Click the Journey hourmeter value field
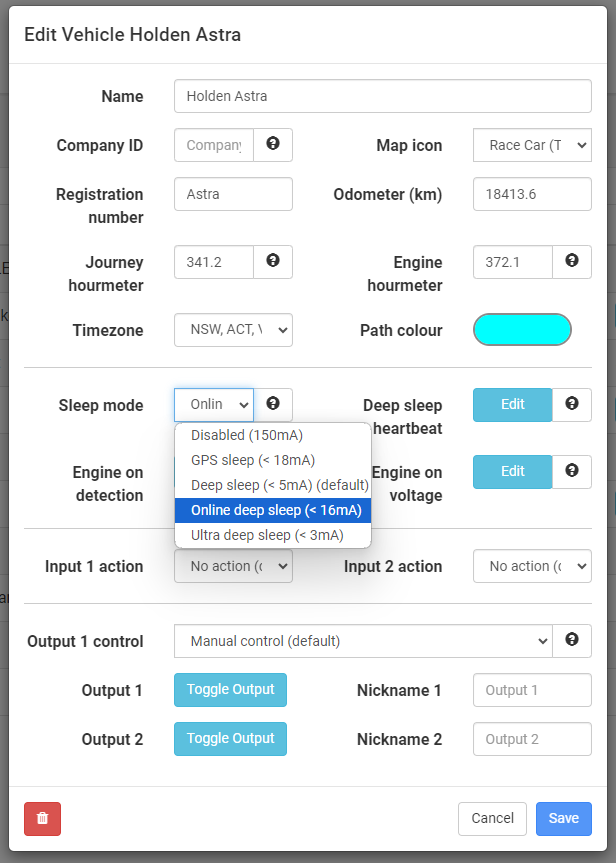Image resolution: width=616 pixels, height=863 pixels. tap(214, 261)
